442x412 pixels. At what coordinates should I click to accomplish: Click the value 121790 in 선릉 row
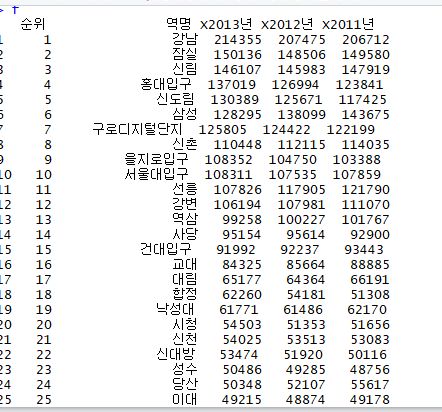366,190
